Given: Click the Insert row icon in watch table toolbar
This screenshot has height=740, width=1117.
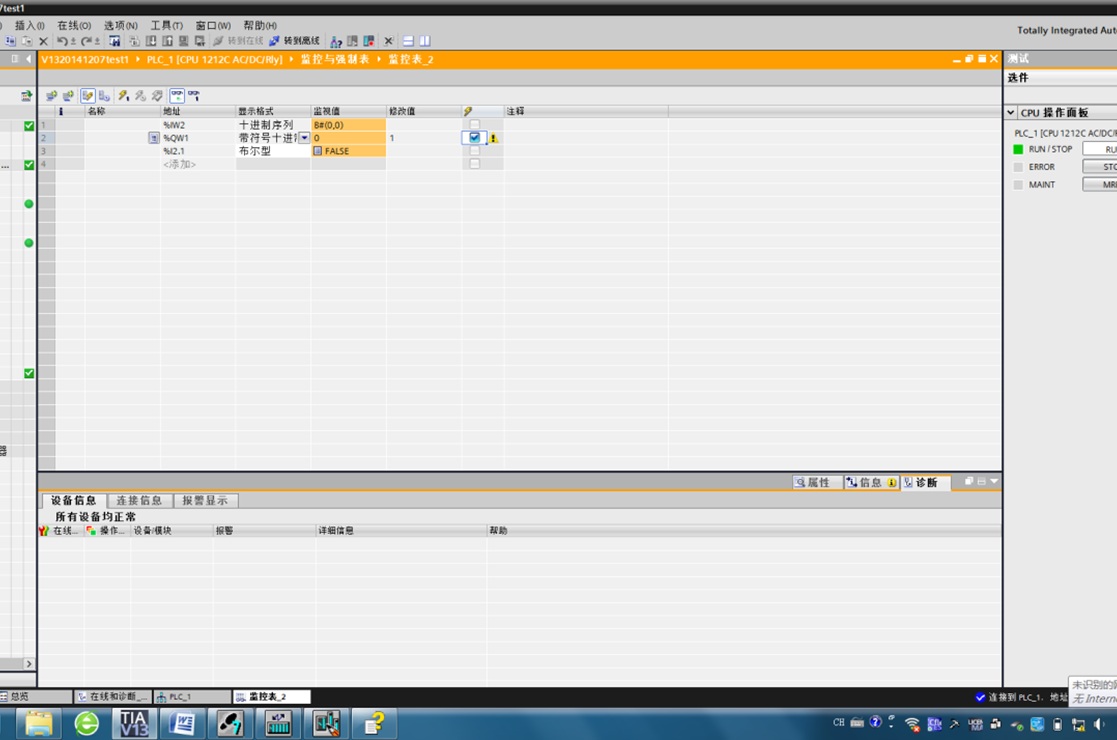Looking at the screenshot, I should 51,95.
